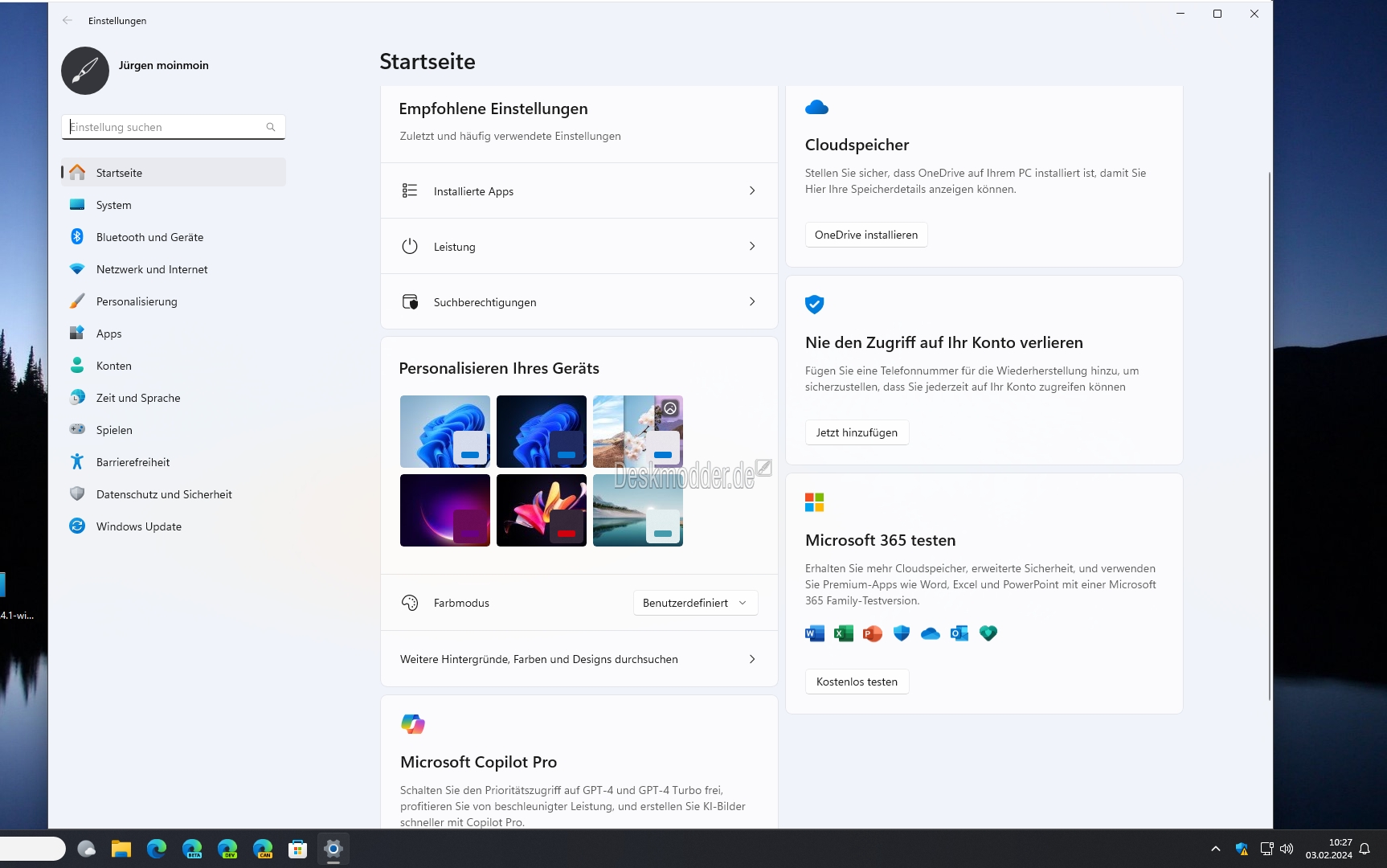Click the search magnifier in the settings search
Viewport: 1387px width, 868px height.
[270, 127]
